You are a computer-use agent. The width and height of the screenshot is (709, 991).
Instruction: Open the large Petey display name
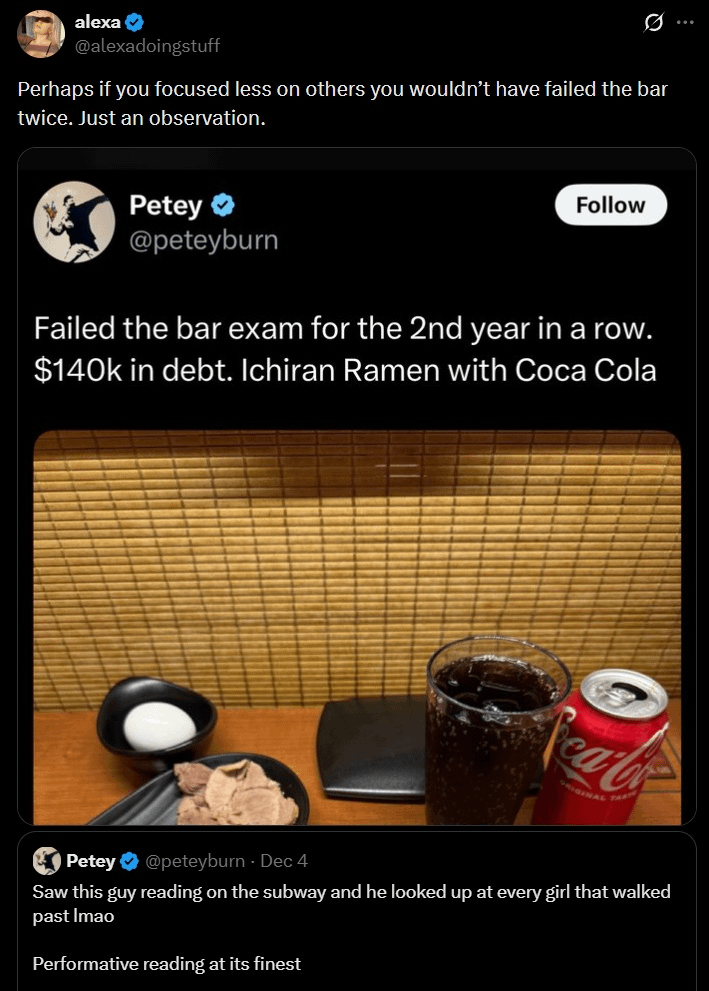click(166, 205)
